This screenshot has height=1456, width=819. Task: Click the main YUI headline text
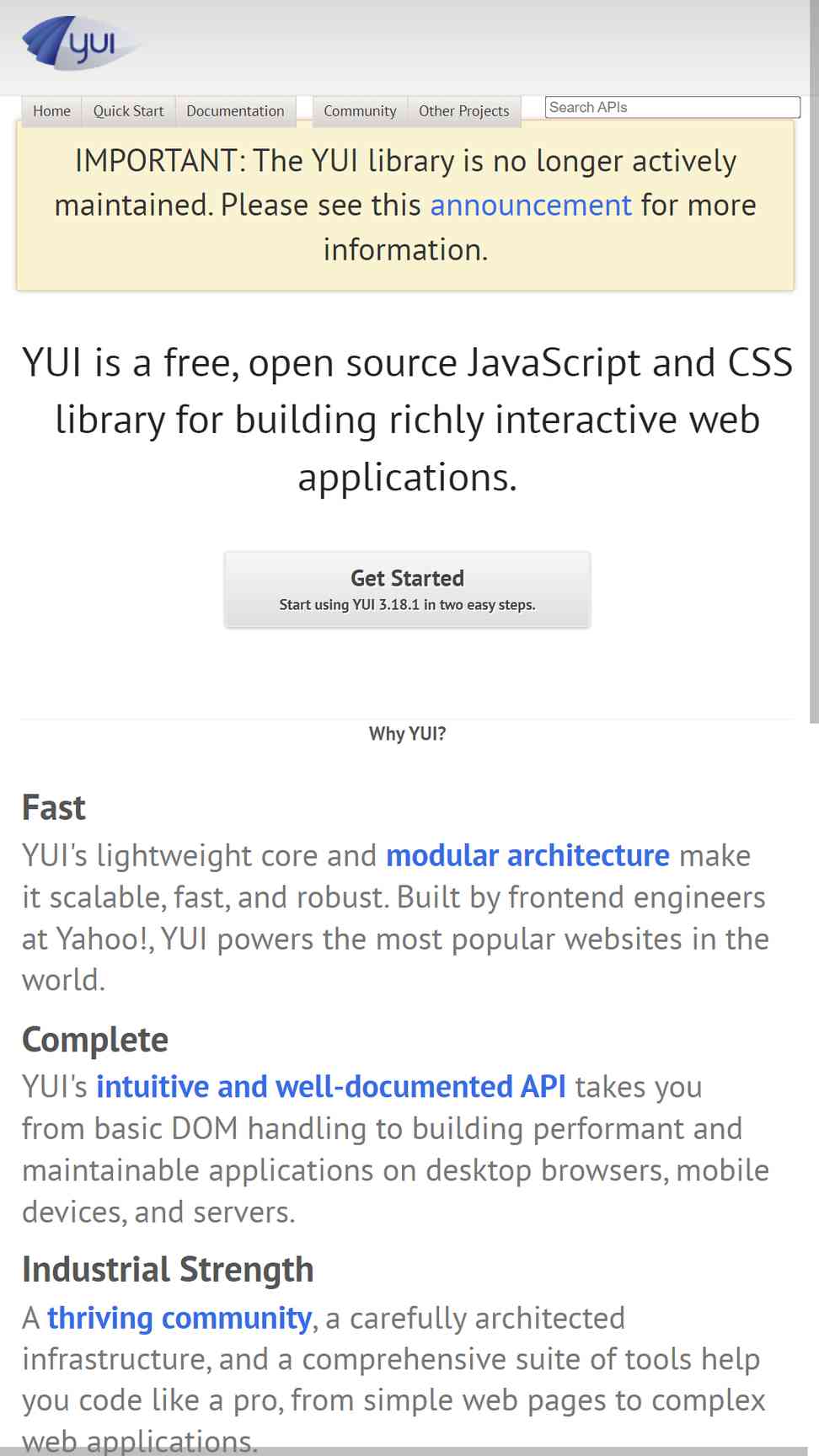tap(407, 420)
